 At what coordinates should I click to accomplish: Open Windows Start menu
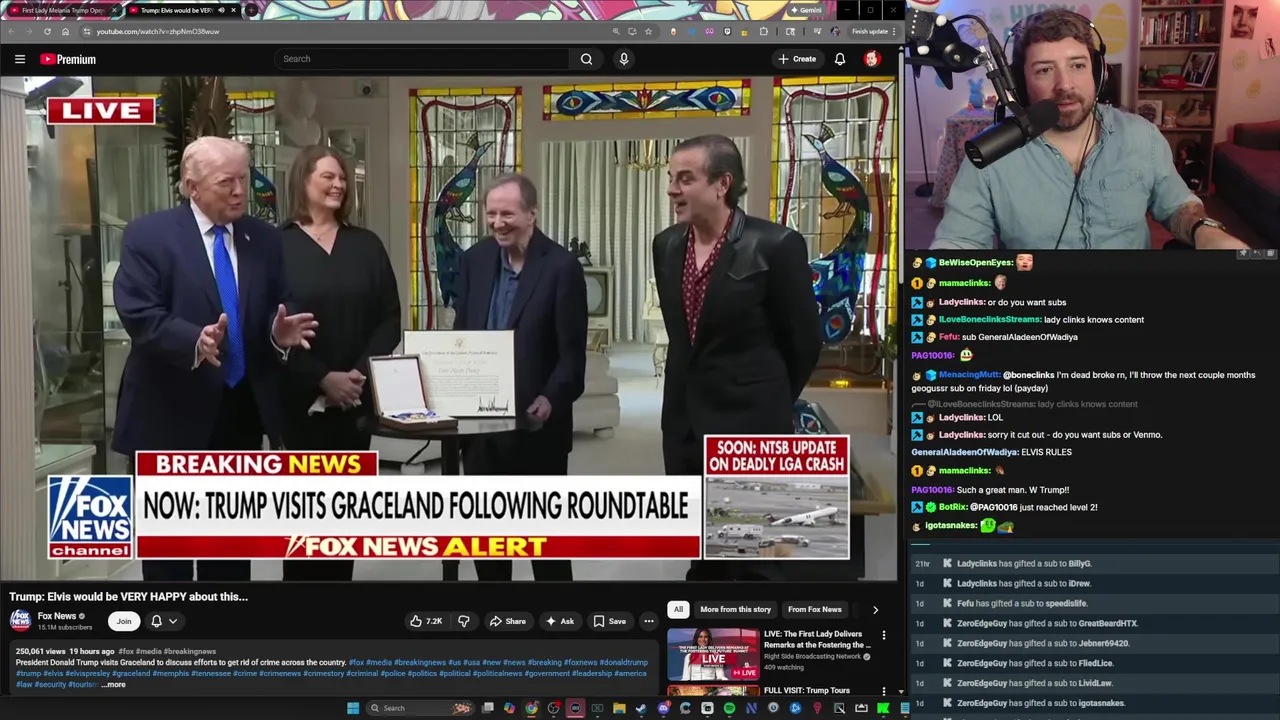352,708
